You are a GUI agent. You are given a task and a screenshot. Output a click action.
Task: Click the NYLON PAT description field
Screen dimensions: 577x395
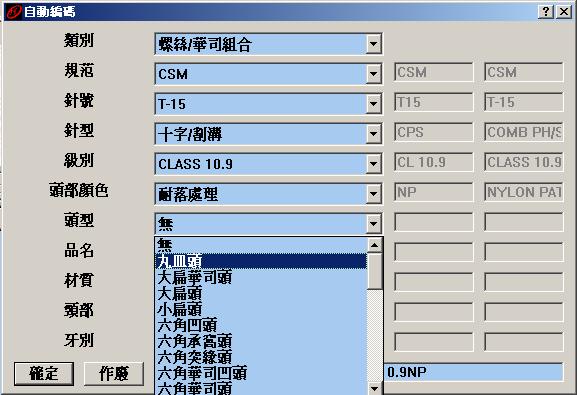(x=524, y=192)
